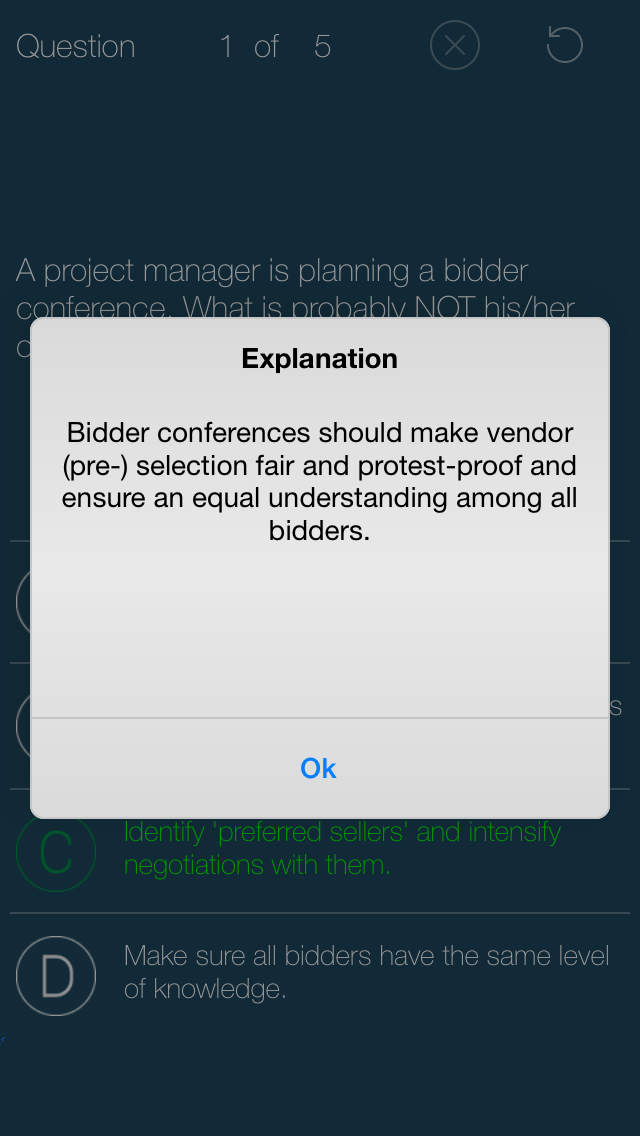The image size is (640, 1136).
Task: Select answer option D circle
Action: 56,975
